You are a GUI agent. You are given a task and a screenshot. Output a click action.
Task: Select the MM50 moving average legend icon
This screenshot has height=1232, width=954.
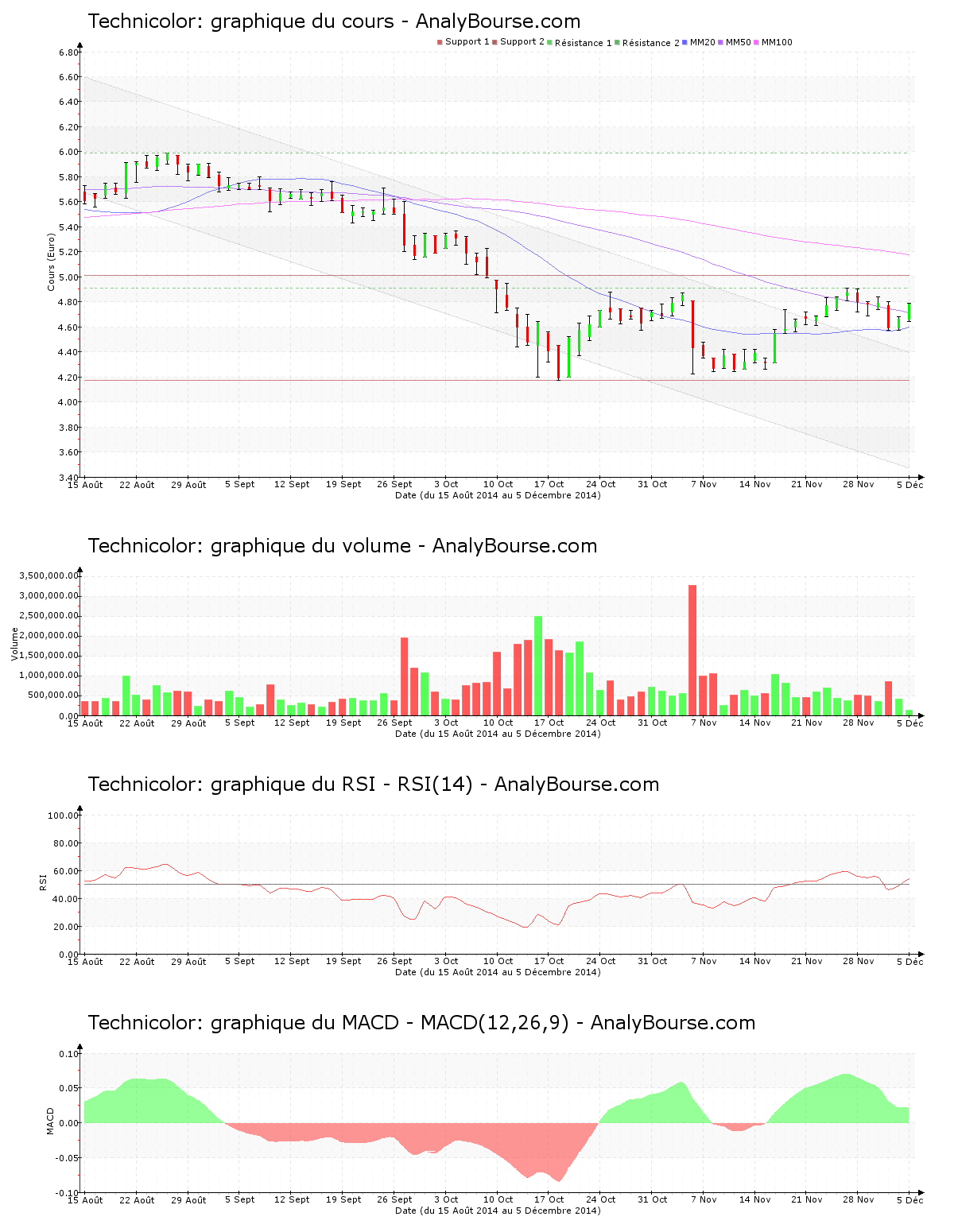[x=722, y=41]
